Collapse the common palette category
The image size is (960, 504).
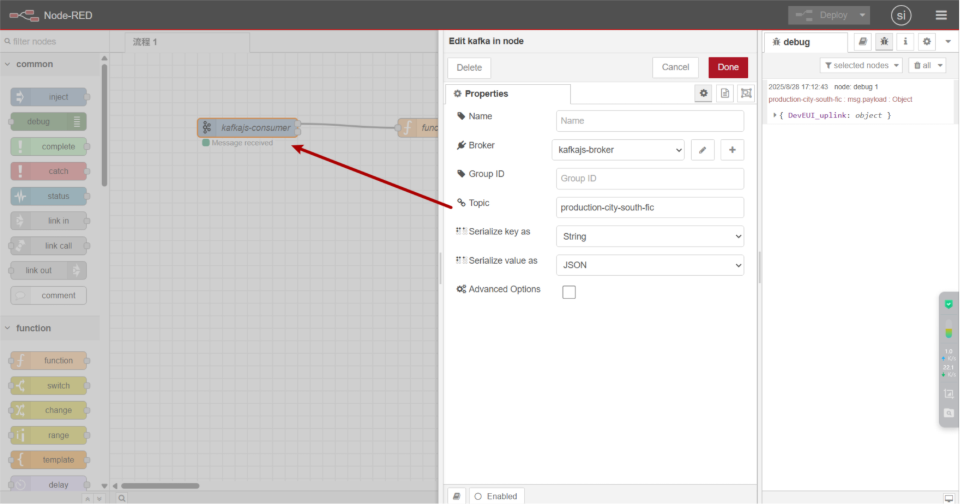tap(10, 64)
